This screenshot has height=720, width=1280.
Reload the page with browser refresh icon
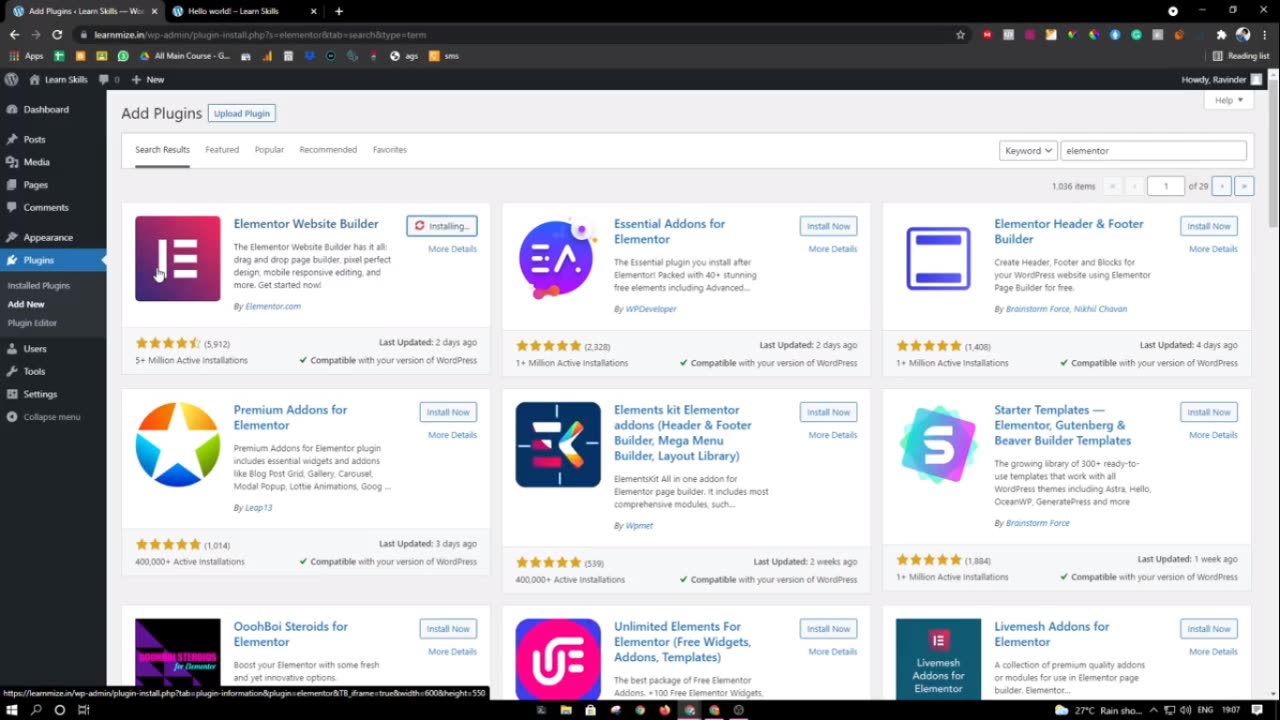click(57, 34)
